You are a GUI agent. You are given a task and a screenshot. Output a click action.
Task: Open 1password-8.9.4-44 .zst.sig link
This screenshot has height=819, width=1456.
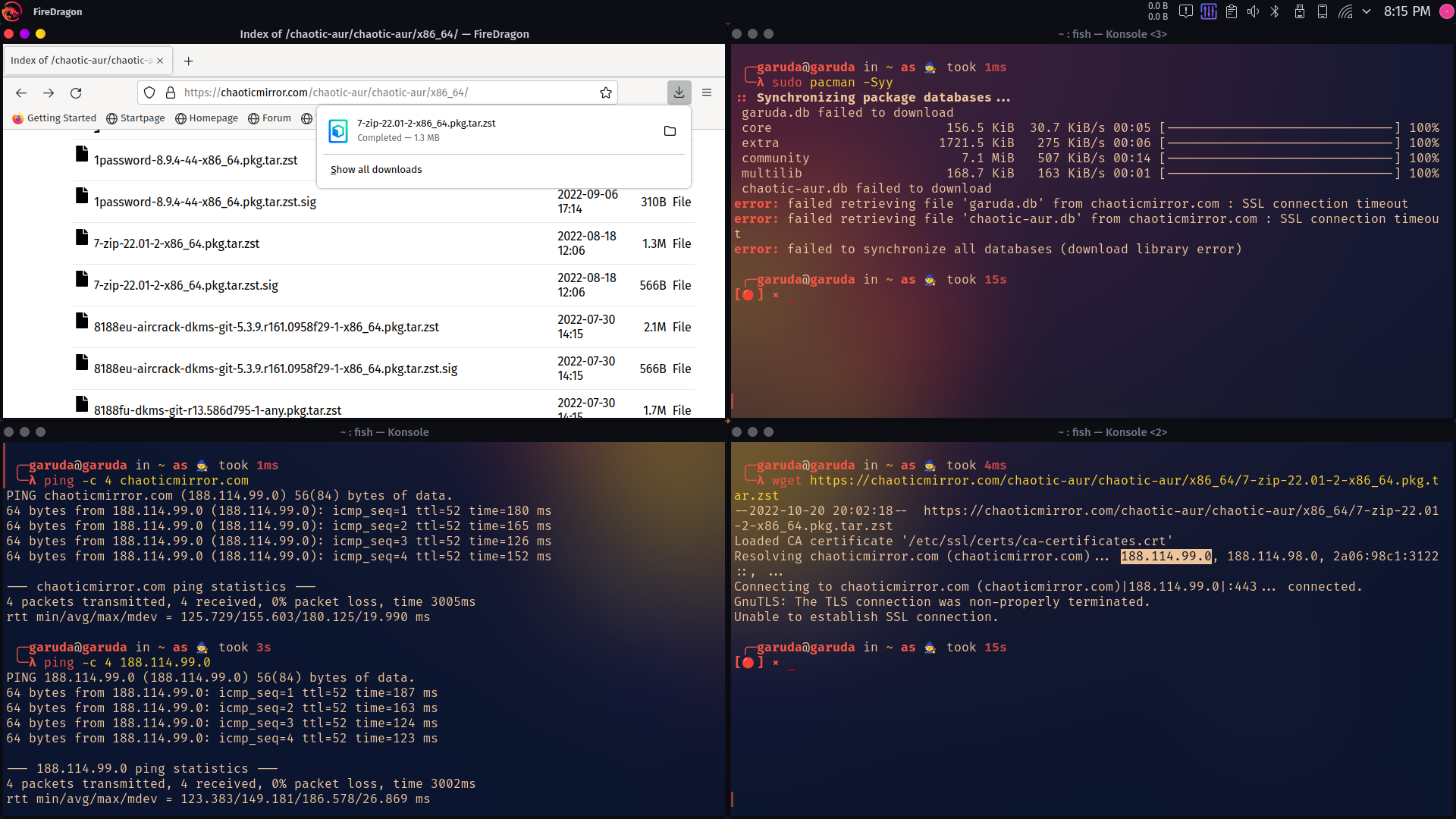(205, 202)
